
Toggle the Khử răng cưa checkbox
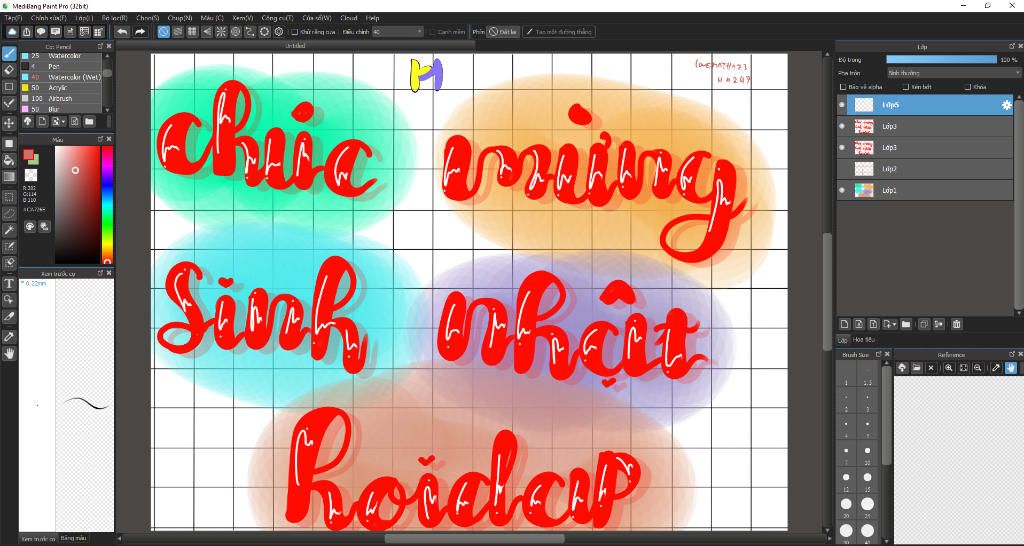coord(295,31)
